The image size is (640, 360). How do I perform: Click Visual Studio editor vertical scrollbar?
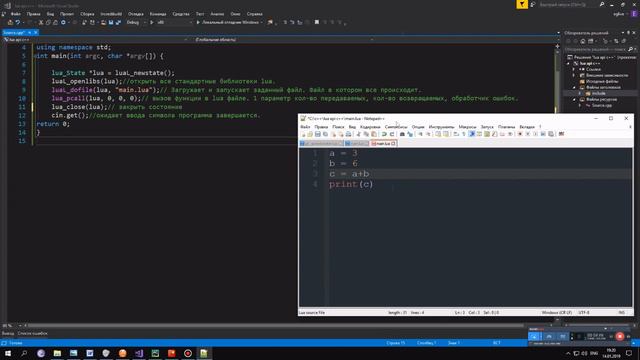click(x=558, y=82)
